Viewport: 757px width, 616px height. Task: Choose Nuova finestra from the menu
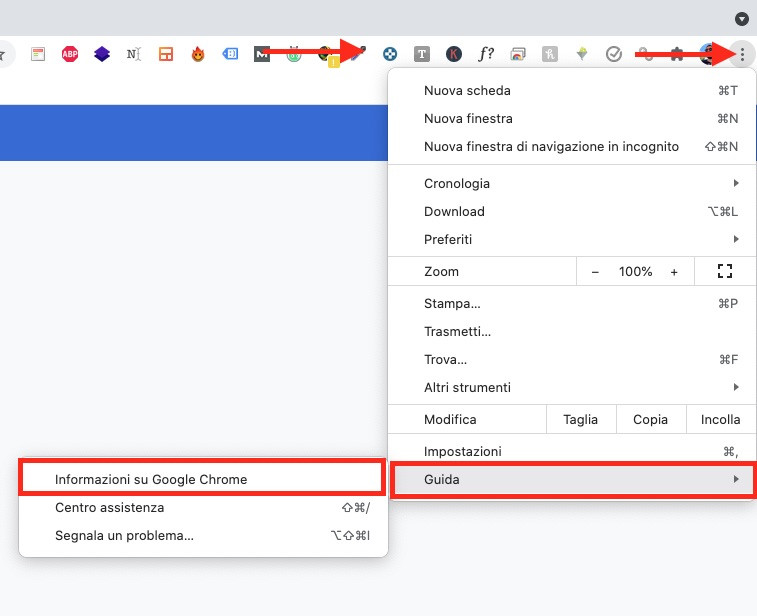[x=572, y=119]
